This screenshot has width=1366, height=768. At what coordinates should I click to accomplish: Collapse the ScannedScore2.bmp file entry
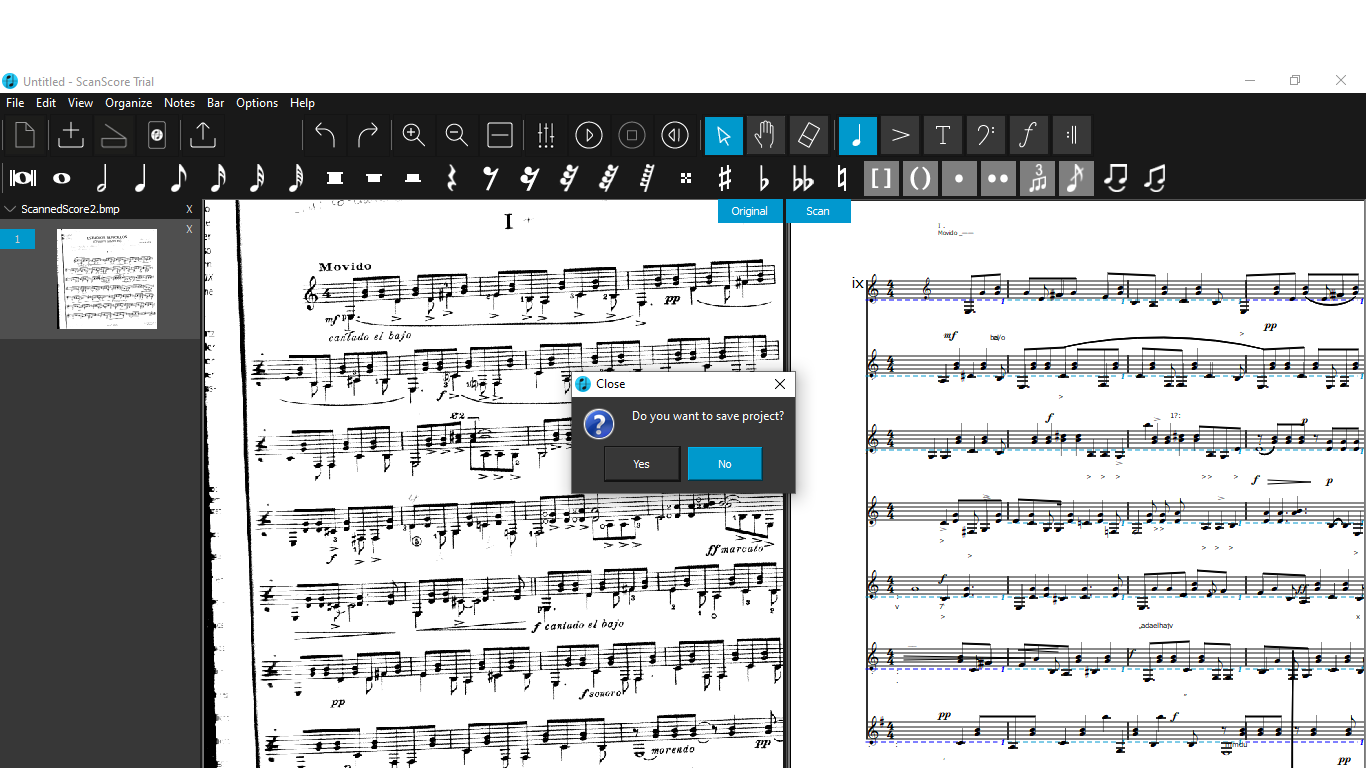tap(11, 209)
